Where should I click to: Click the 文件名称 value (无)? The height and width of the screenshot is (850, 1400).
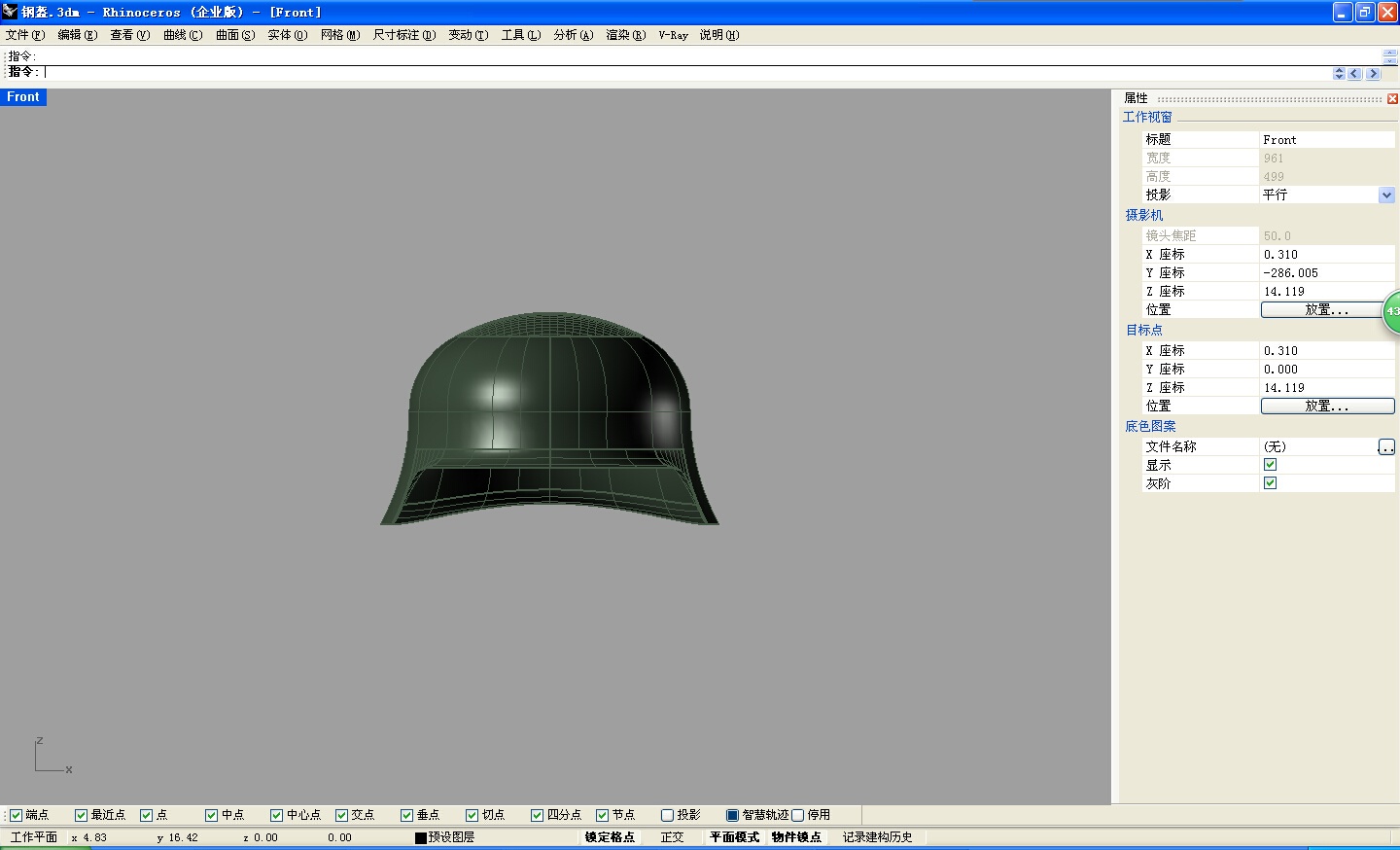(x=1318, y=446)
